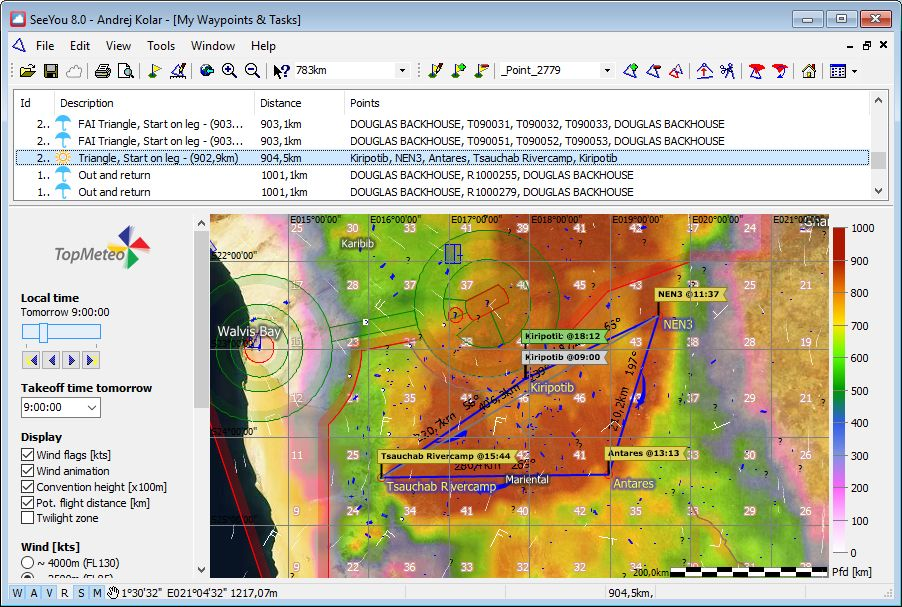Viewport: 902px width, 607px height.
Task: Jump to first time step button
Action: pyautogui.click(x=31, y=360)
